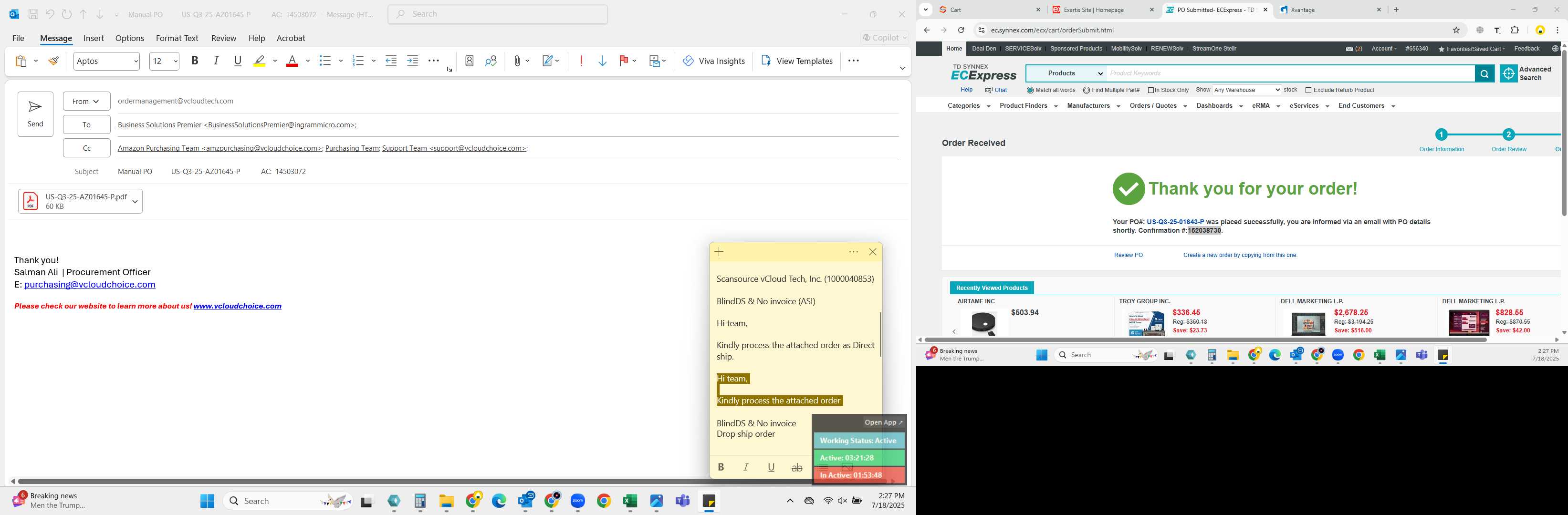Screen dimensions: 1568x515
Task: Increase indent in the message
Action: point(413,61)
